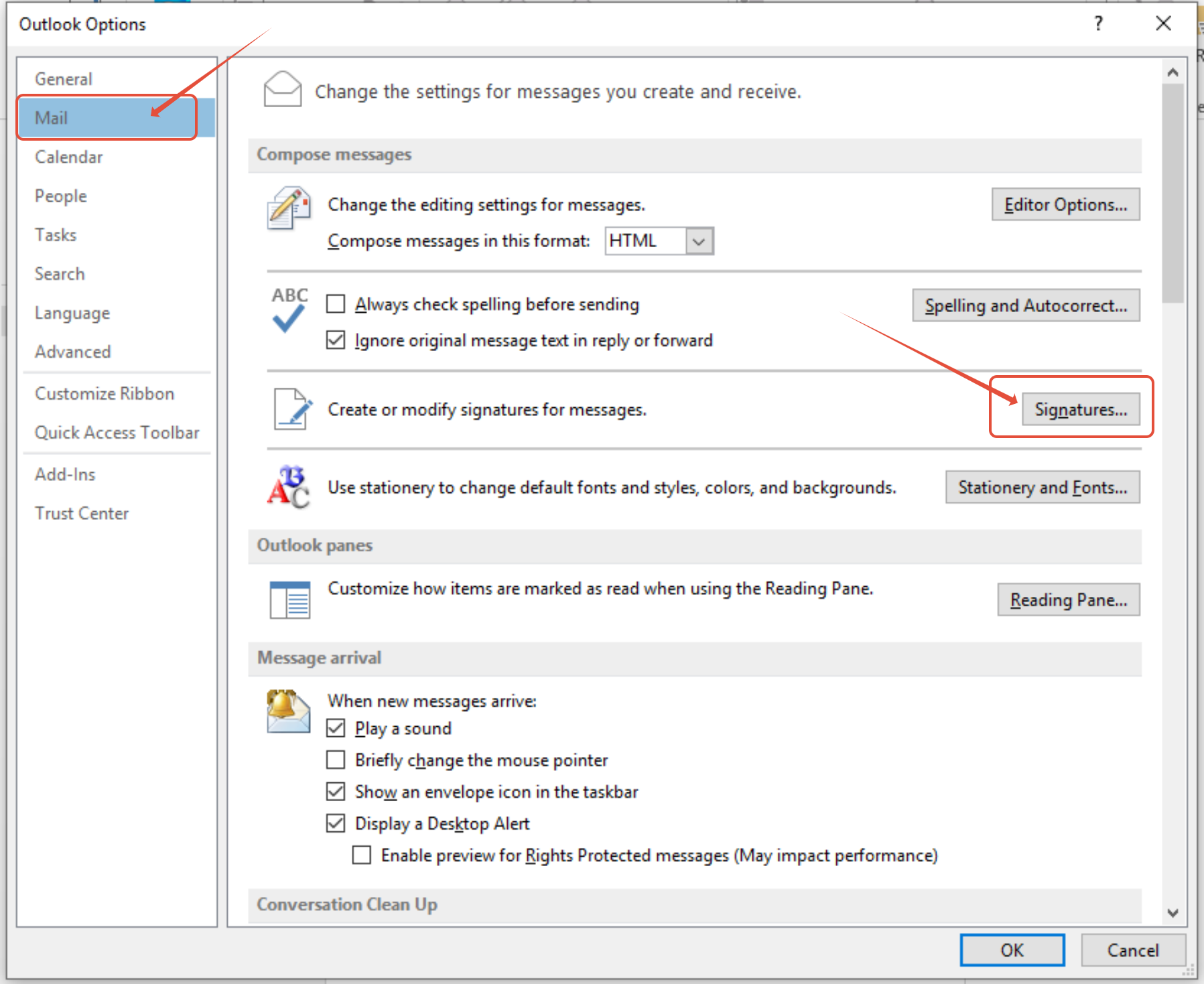Go to Customize Ribbon settings
1204x984 pixels.
tap(116, 393)
